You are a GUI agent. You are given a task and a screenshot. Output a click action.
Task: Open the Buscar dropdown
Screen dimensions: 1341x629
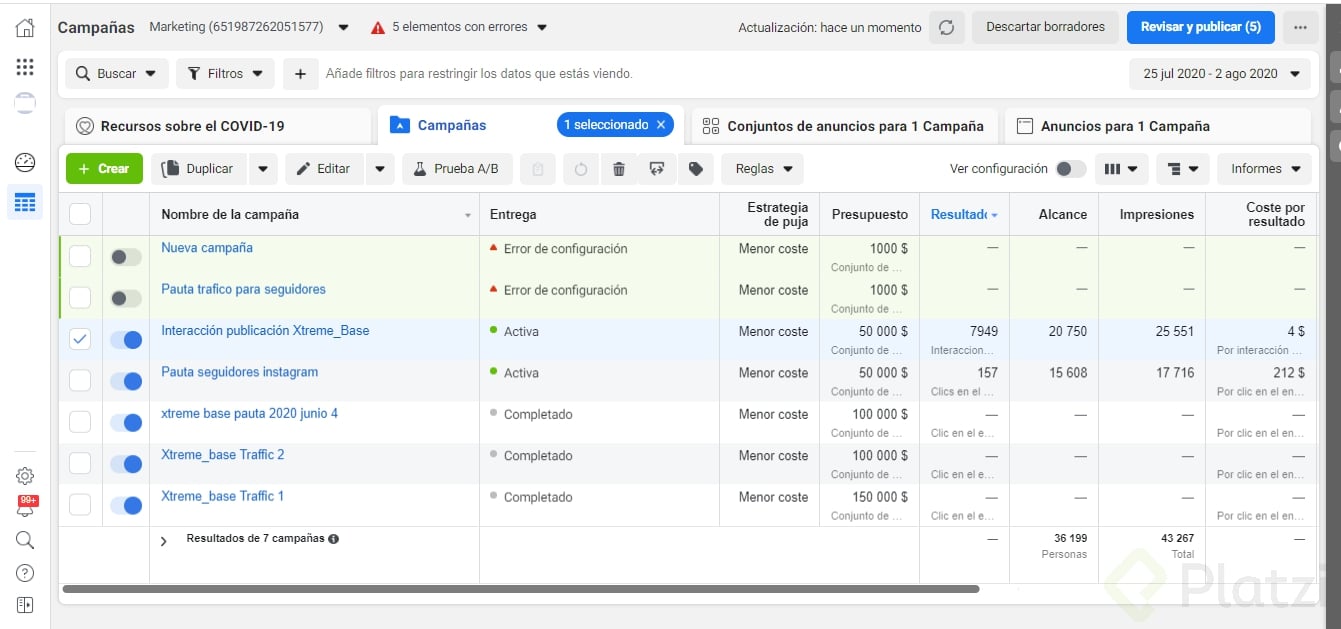point(117,73)
